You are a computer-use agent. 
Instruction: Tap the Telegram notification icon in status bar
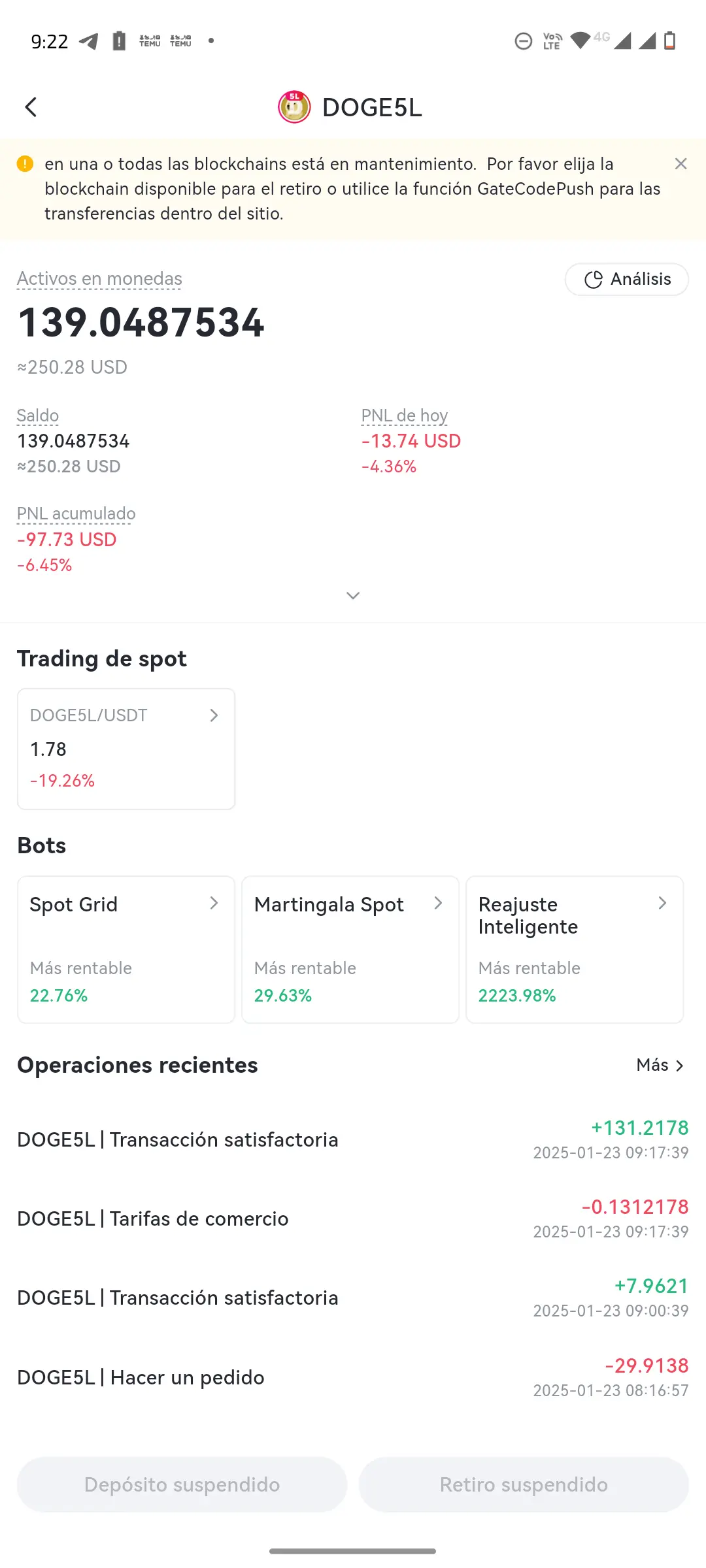point(89,41)
